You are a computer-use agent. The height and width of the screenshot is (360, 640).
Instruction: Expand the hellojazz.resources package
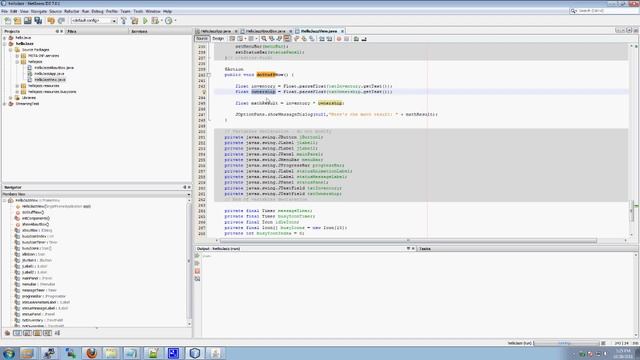[17, 86]
